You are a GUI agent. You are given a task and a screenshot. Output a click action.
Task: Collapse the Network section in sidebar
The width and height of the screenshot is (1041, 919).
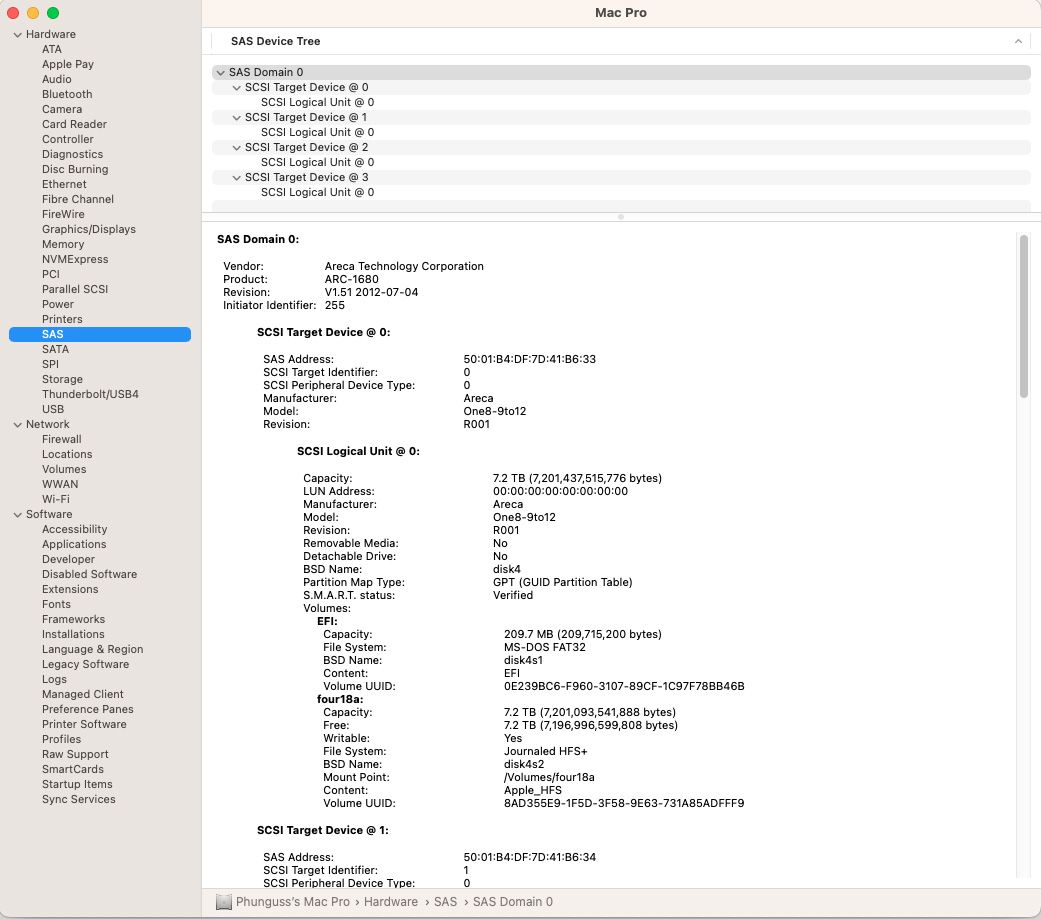[17, 424]
